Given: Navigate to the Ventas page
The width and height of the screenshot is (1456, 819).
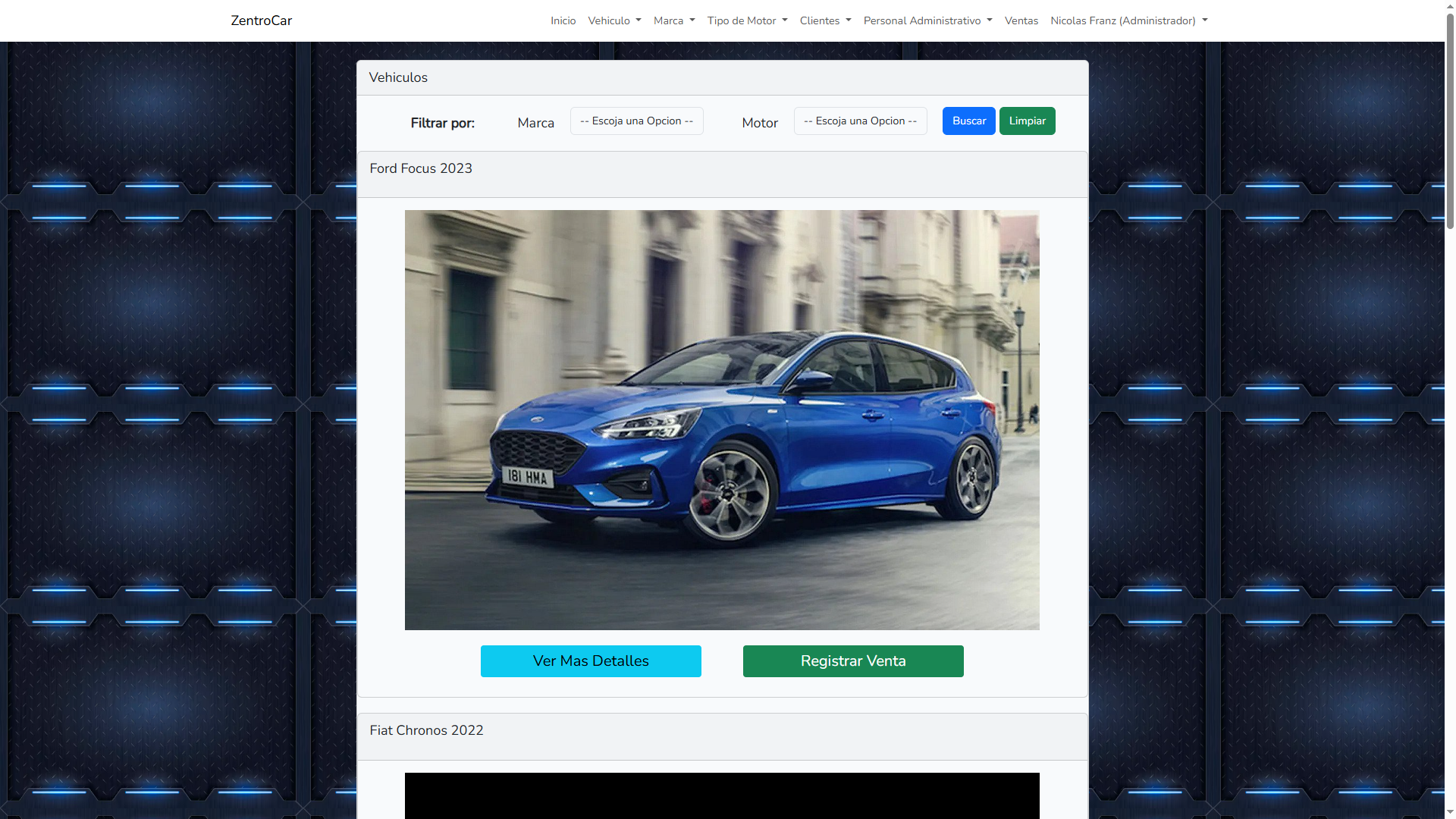Looking at the screenshot, I should click(1021, 20).
